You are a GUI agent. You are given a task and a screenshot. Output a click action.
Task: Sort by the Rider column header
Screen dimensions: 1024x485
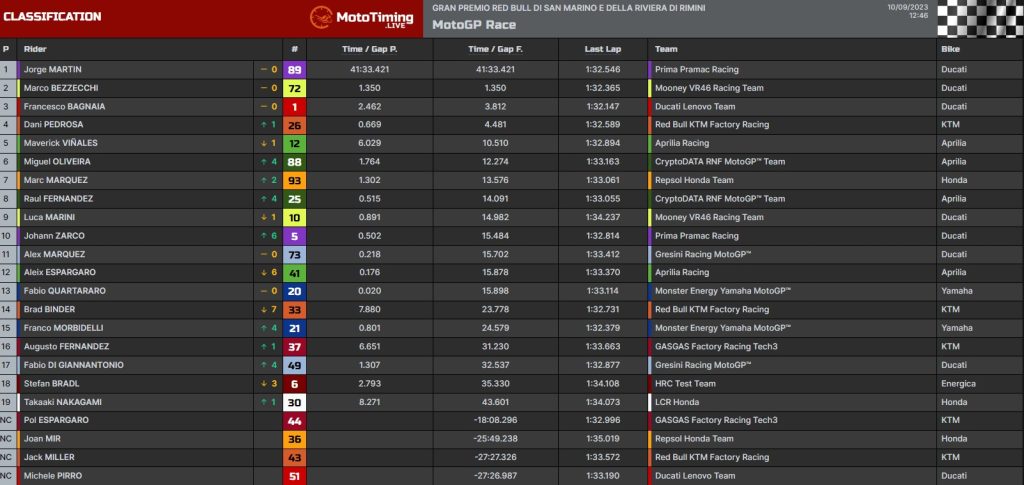35,48
